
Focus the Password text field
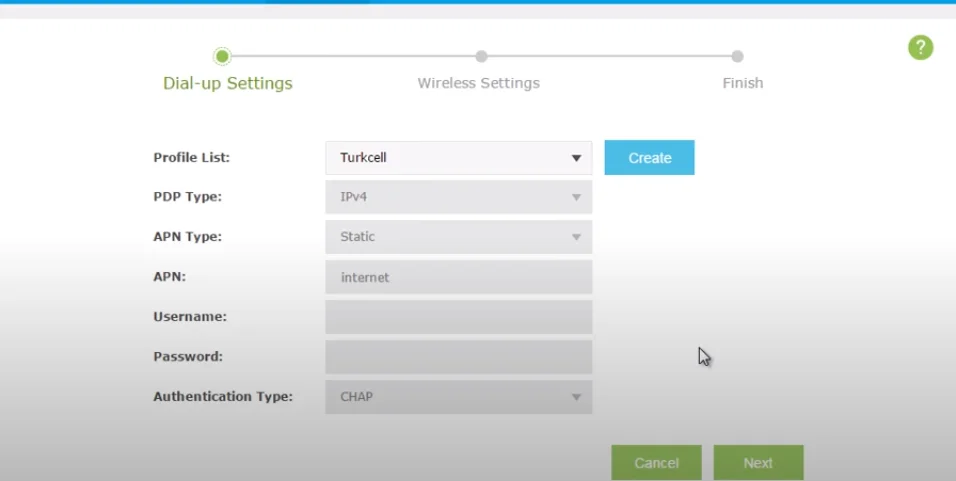(458, 357)
